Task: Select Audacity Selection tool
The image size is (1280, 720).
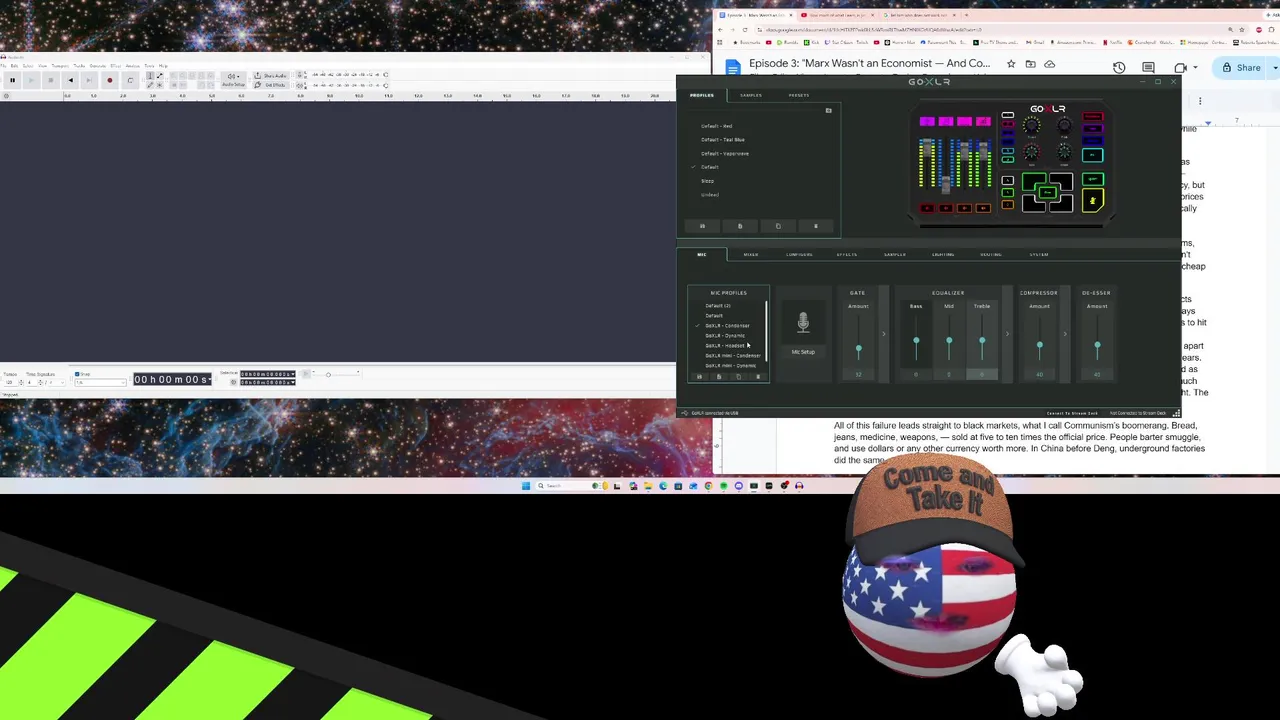Action: click(x=150, y=76)
